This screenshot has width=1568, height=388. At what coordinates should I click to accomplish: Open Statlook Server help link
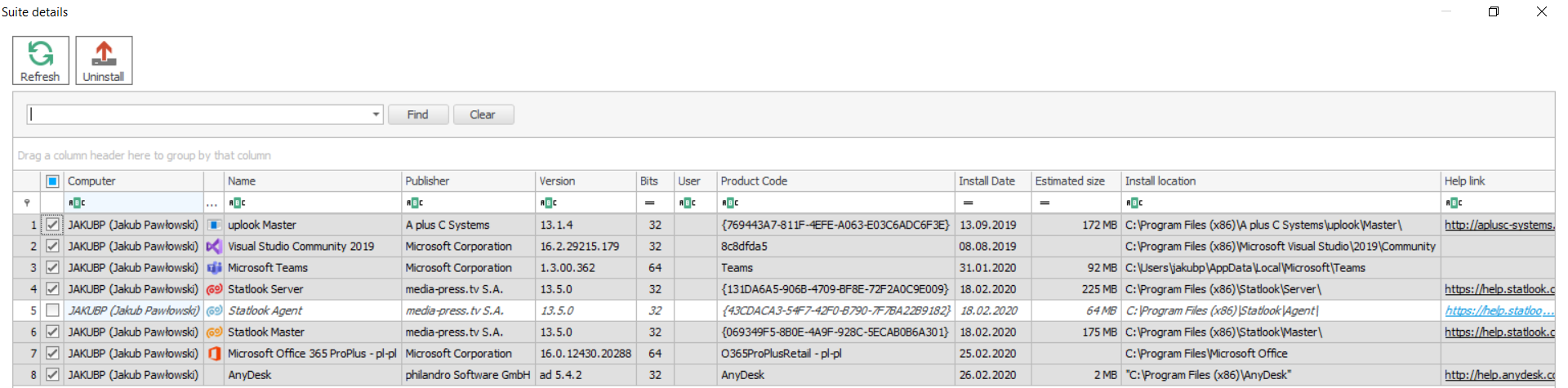pyautogui.click(x=1499, y=289)
